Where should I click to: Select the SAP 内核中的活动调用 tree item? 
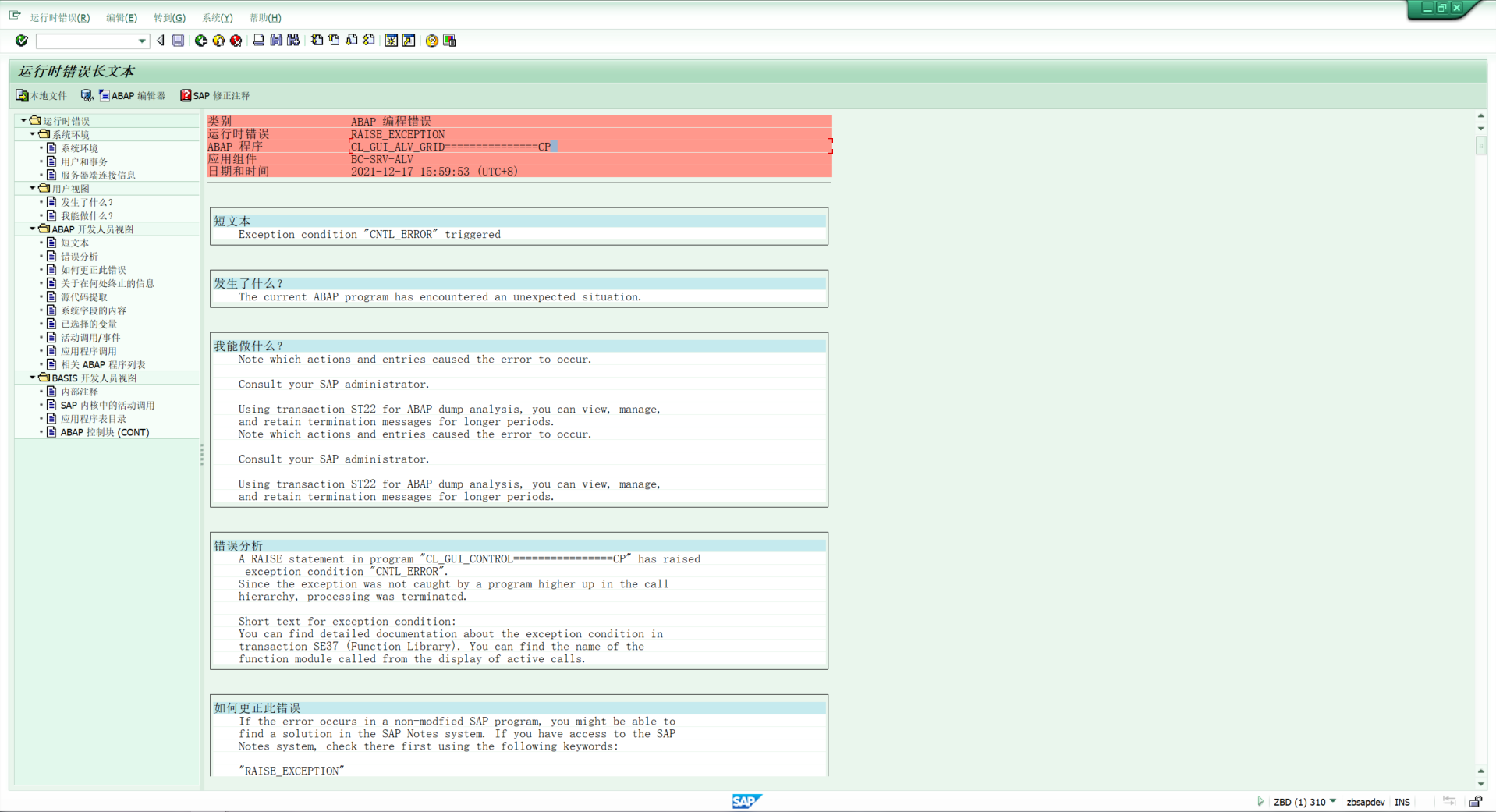[108, 406]
